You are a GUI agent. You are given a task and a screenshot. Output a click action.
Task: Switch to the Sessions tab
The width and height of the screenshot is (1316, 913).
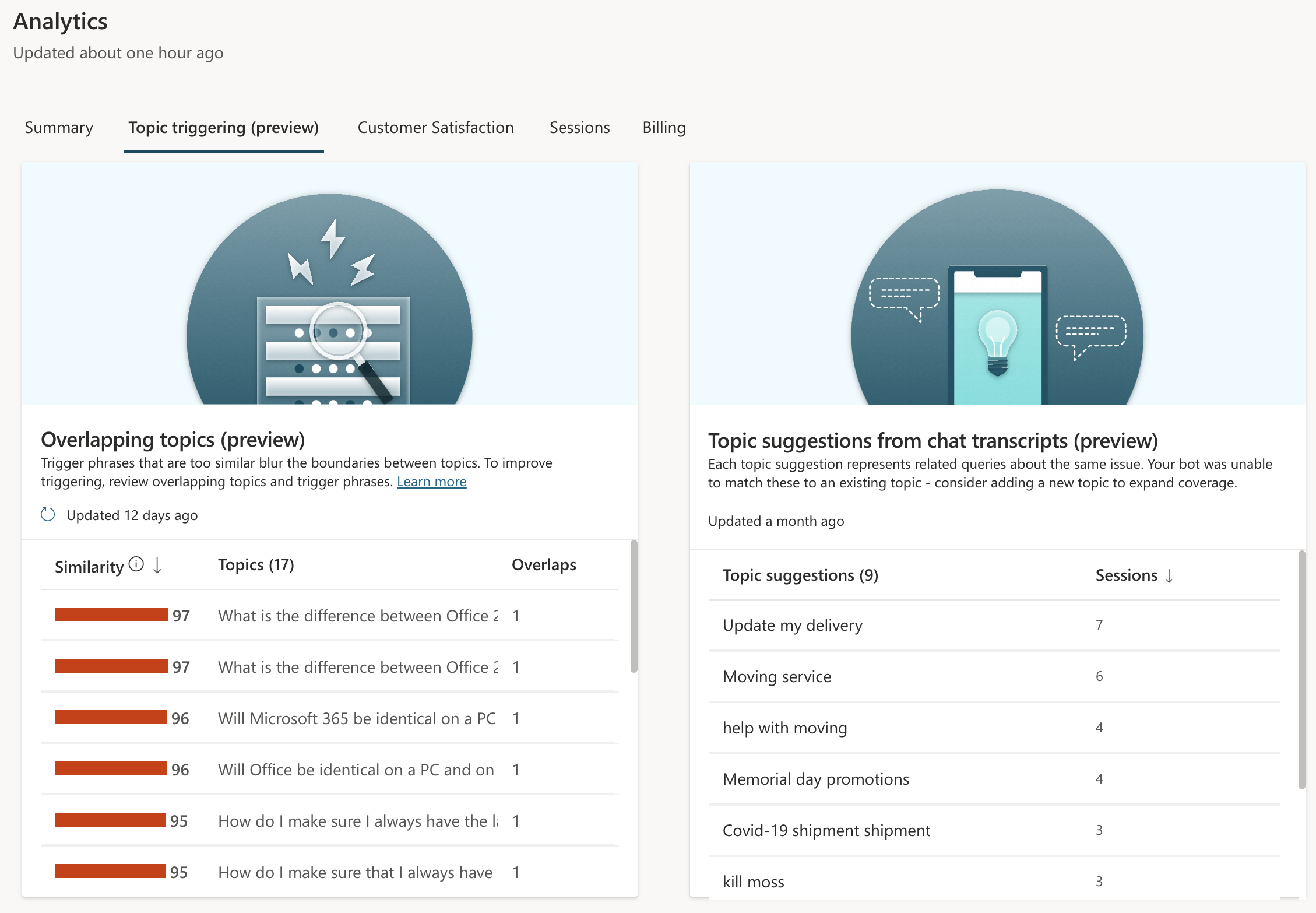coord(579,127)
